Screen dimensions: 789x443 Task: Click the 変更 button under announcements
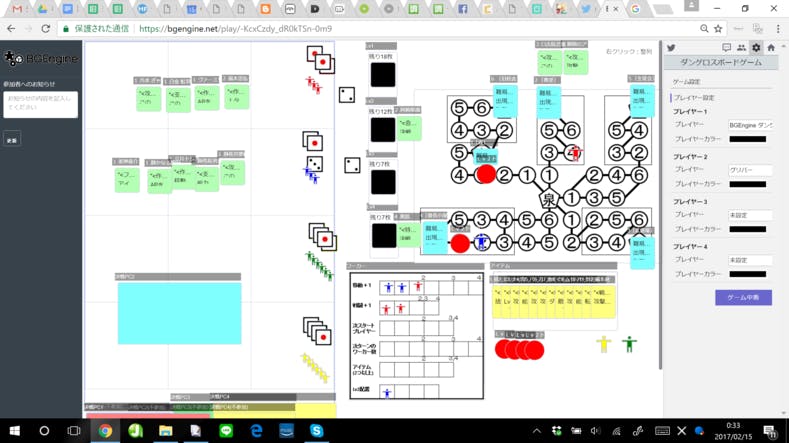tap(12, 140)
